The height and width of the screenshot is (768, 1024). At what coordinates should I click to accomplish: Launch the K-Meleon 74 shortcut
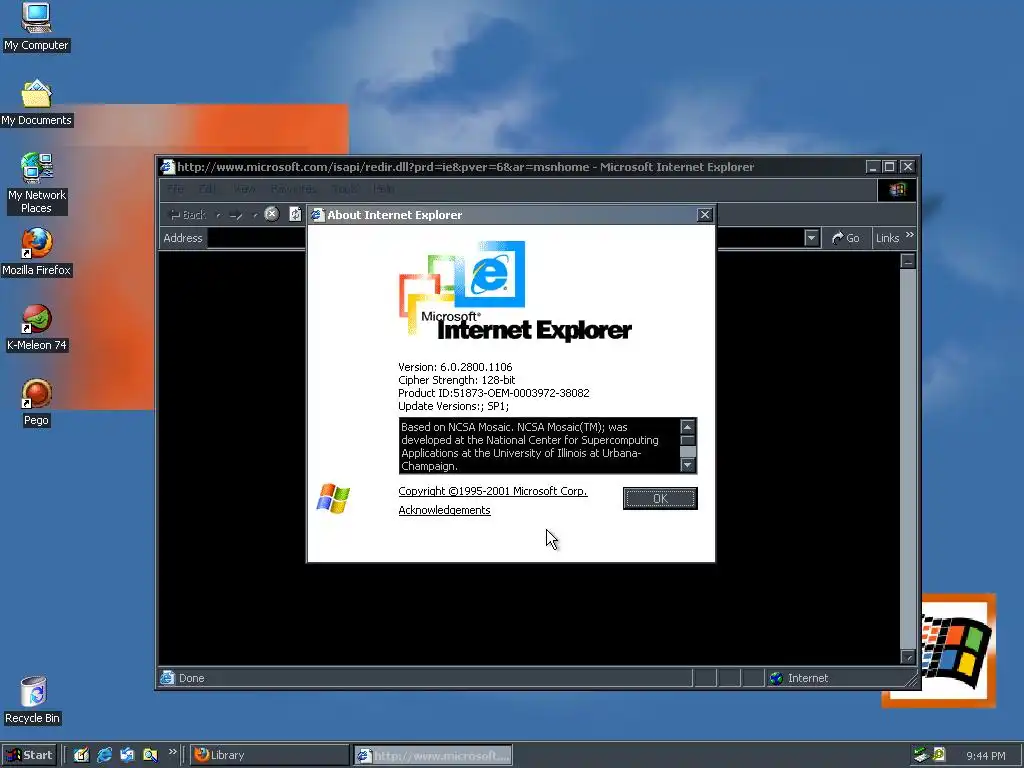(36, 328)
